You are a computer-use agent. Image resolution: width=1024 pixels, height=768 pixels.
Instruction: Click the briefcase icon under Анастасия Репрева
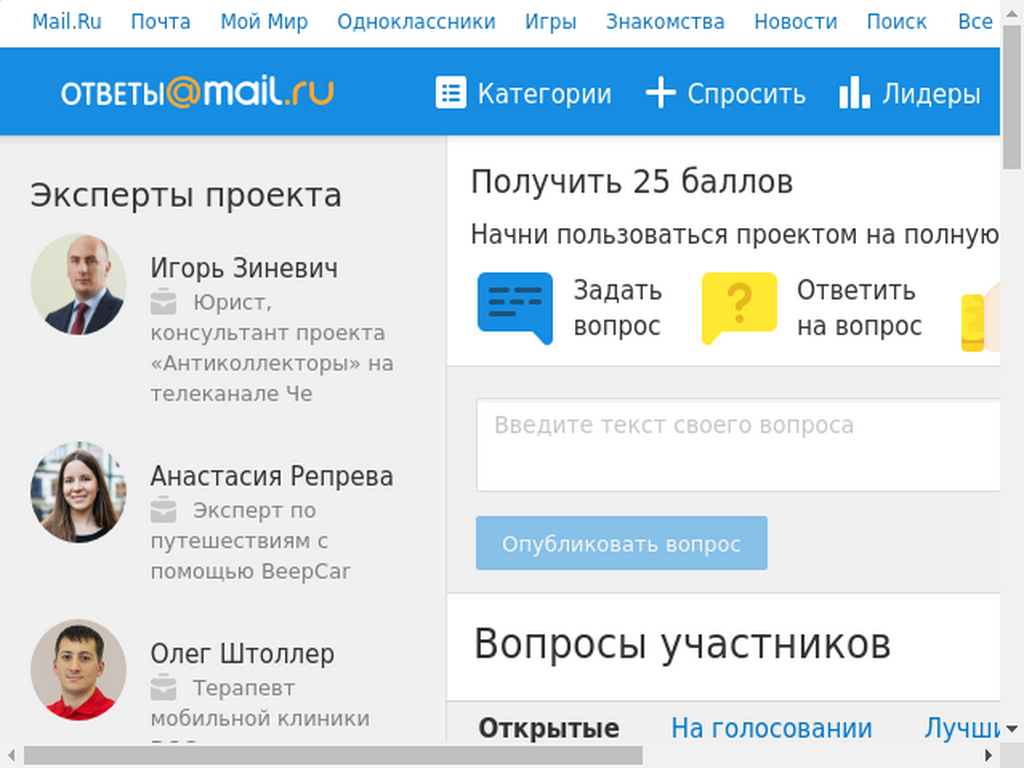coord(163,509)
